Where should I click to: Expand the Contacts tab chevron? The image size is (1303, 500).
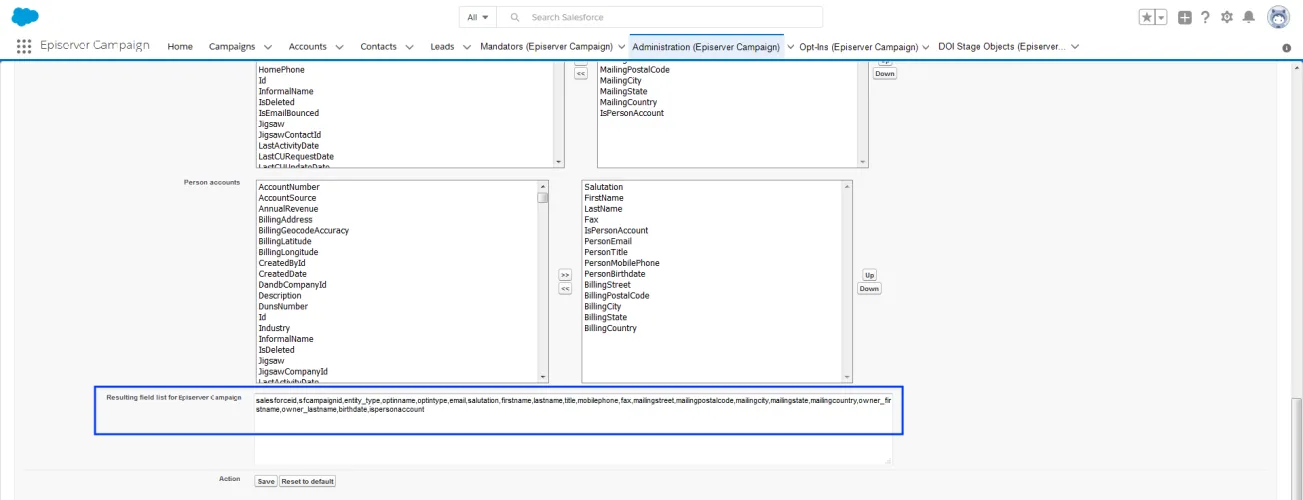pos(410,47)
